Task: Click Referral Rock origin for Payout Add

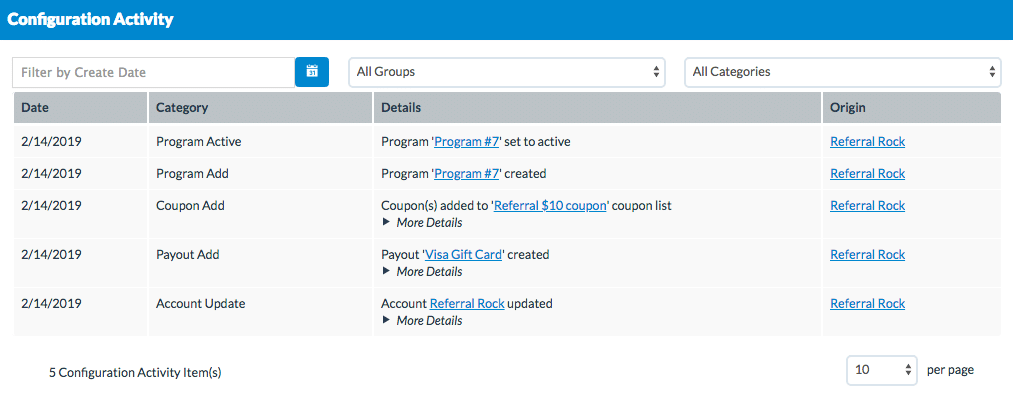Action: click(868, 255)
